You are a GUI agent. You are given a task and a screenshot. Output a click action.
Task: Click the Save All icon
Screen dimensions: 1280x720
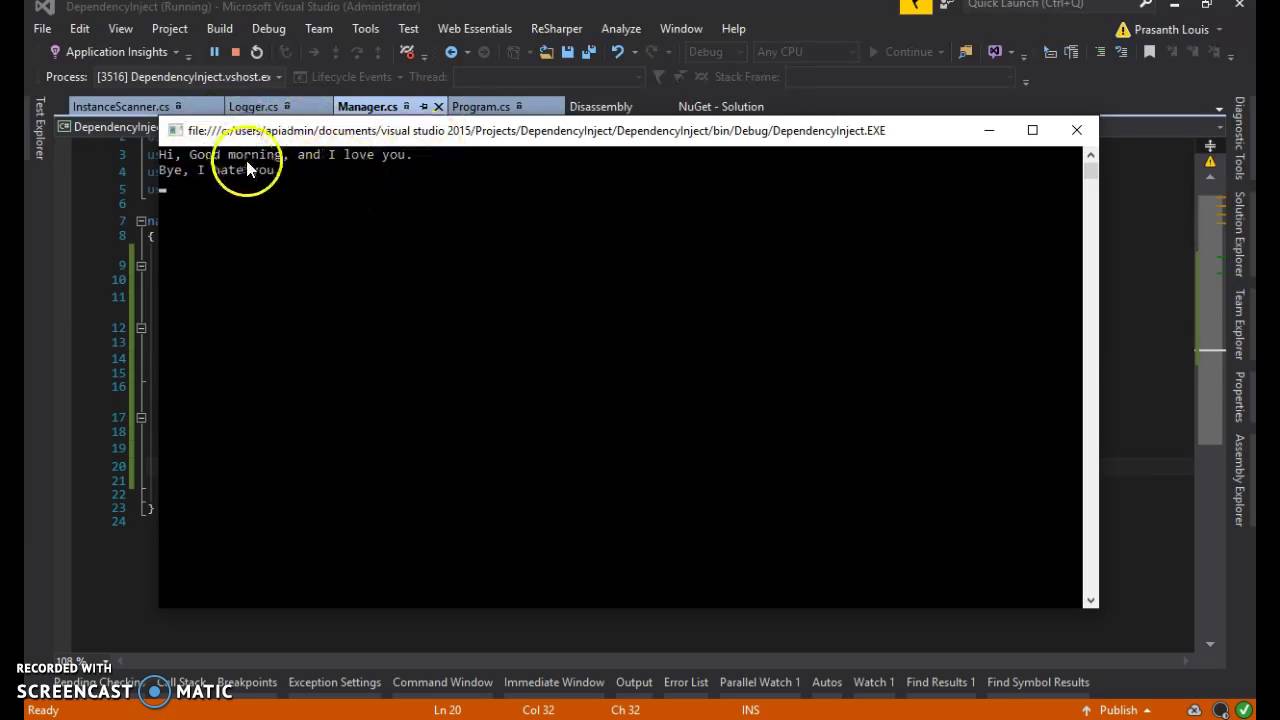click(x=589, y=52)
